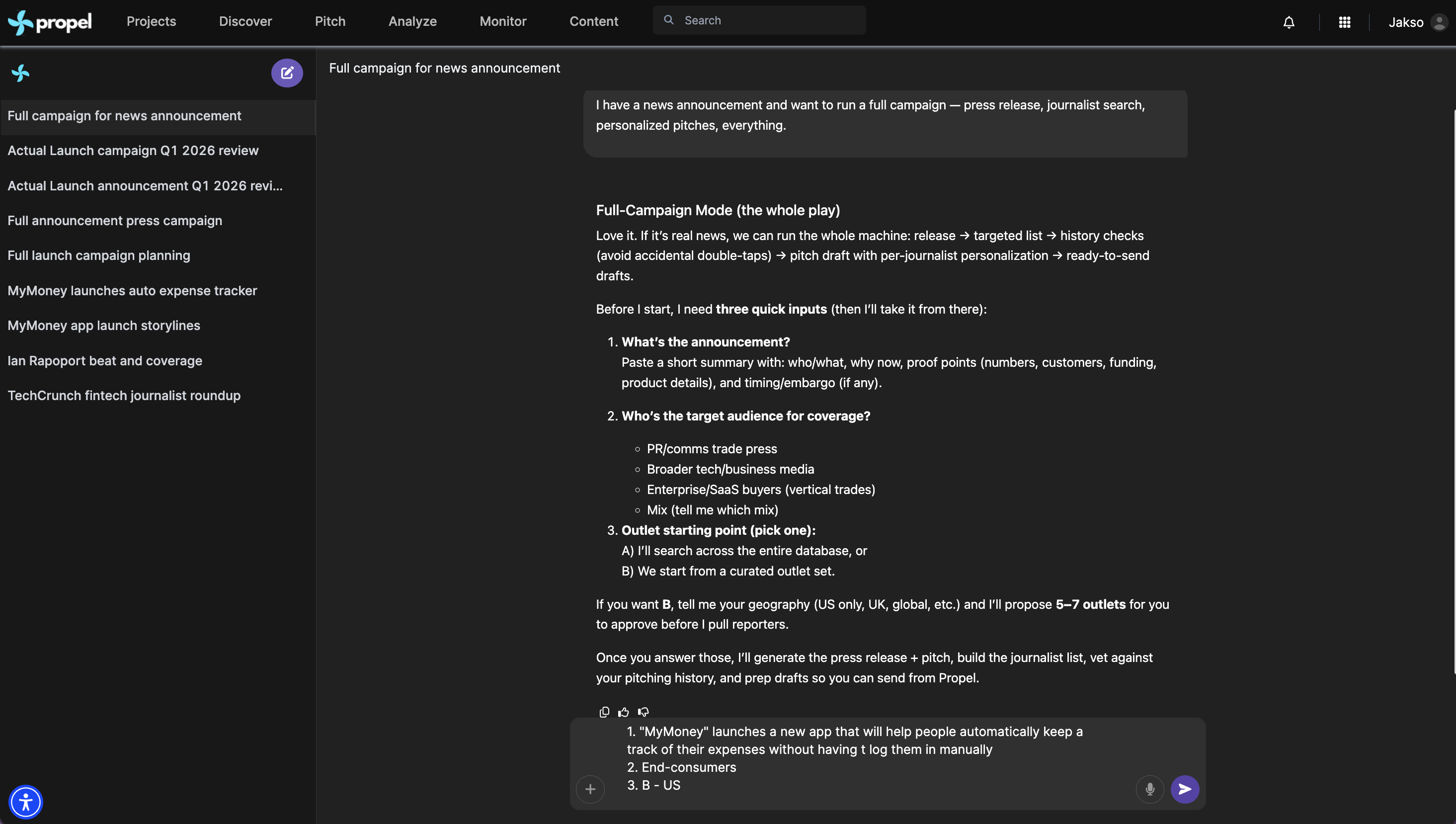Click the new chat compose icon
The image size is (1456, 824).
coord(287,73)
